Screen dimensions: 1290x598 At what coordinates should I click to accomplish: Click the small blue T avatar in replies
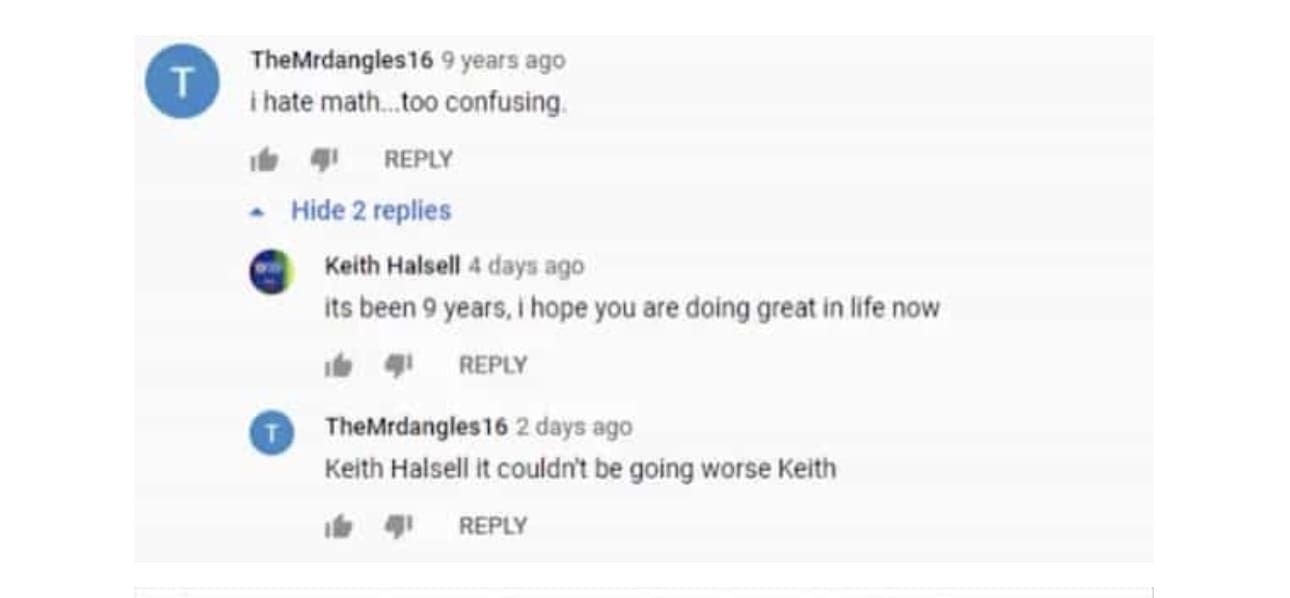(x=271, y=433)
